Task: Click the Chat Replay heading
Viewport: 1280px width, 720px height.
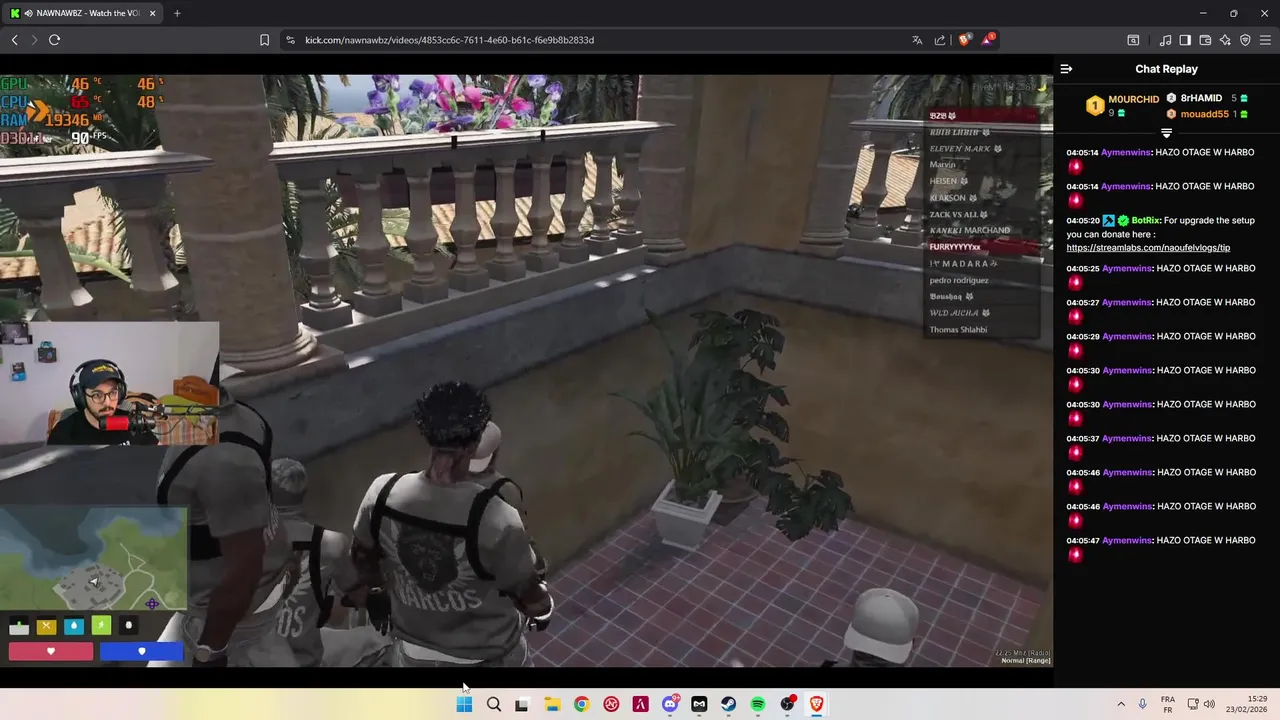Action: [1166, 69]
